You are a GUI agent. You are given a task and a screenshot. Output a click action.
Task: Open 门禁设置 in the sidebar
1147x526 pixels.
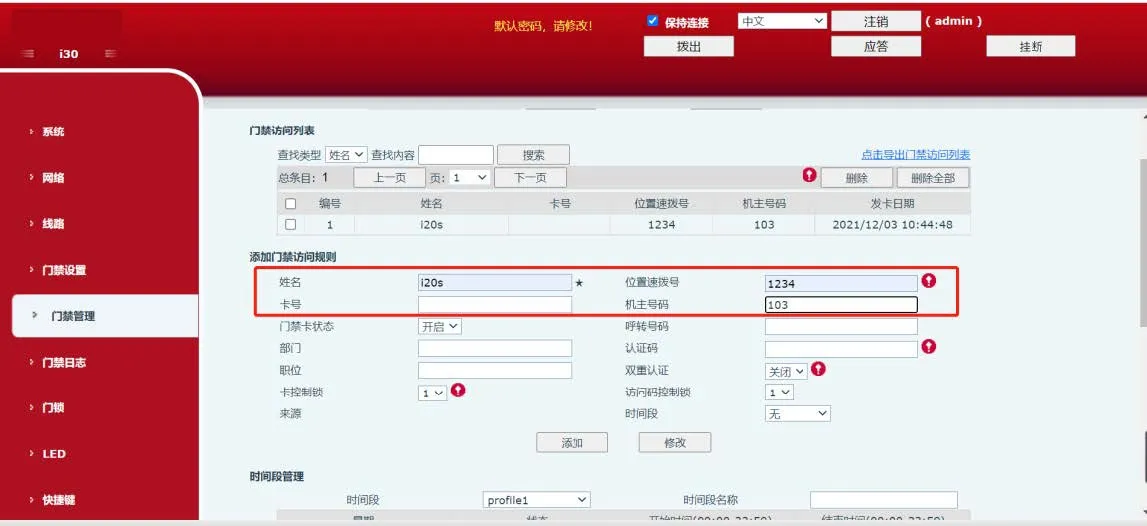click(x=64, y=270)
